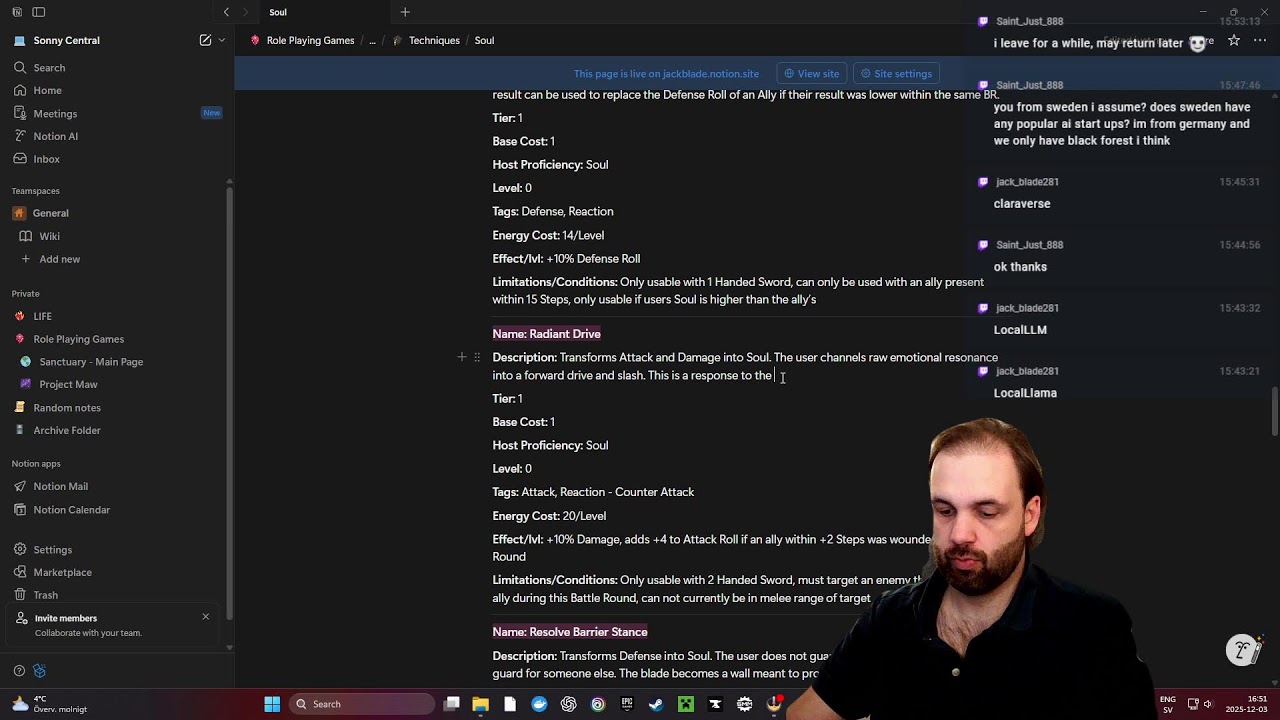The image size is (1280, 720).
Task: Open General teamspace
Action: pos(50,213)
